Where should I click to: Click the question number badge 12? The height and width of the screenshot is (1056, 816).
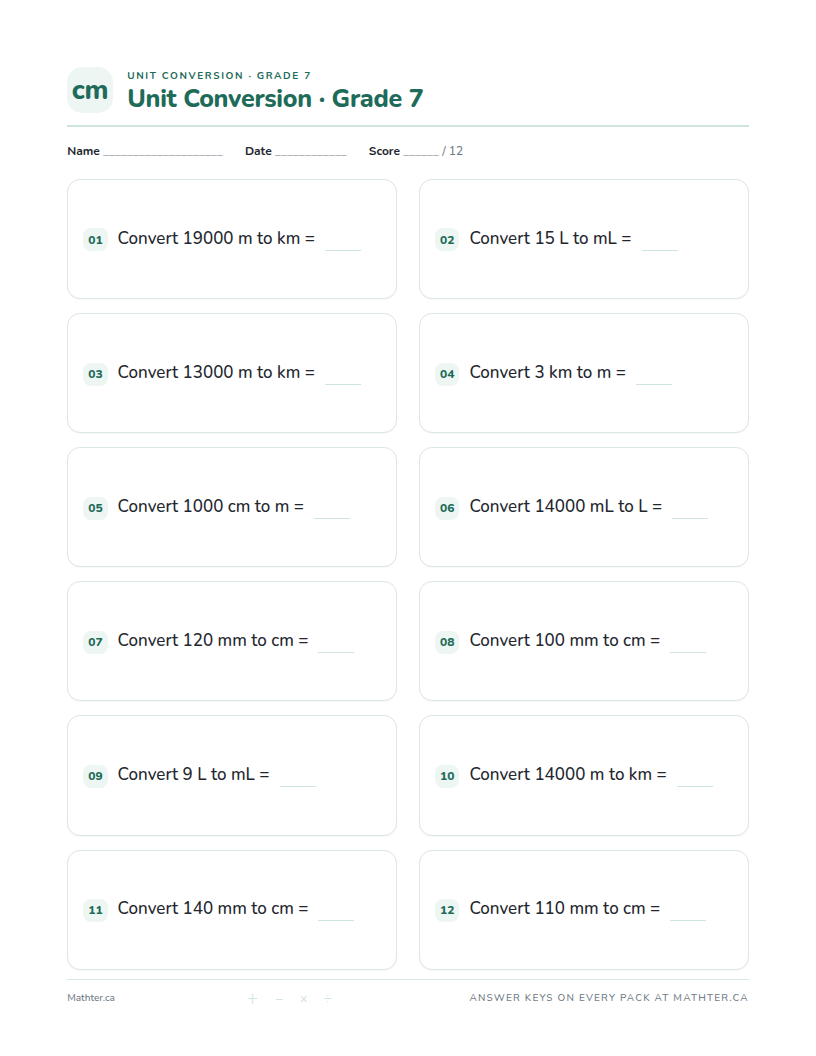click(447, 909)
